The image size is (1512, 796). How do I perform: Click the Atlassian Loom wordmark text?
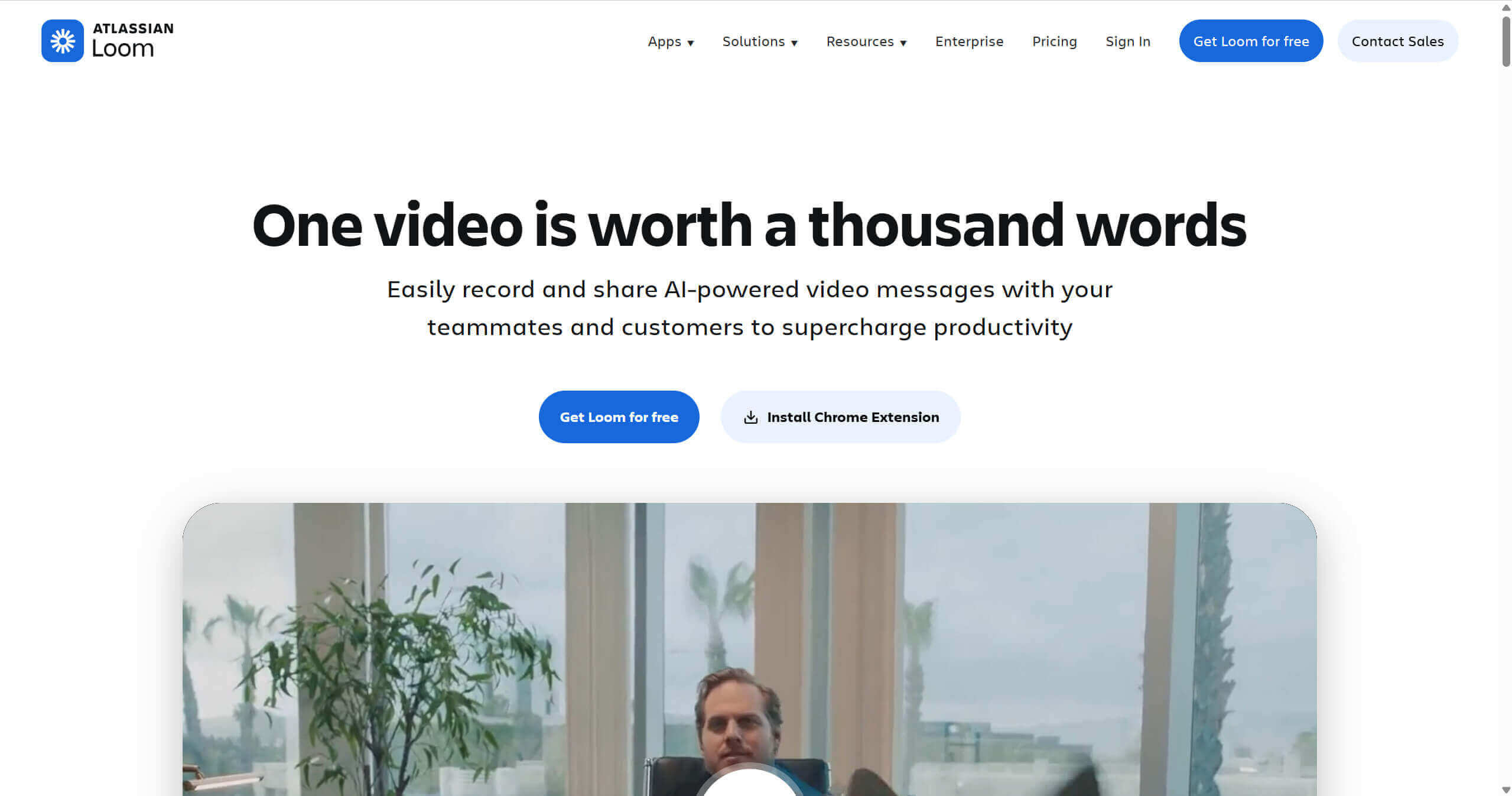[x=133, y=41]
